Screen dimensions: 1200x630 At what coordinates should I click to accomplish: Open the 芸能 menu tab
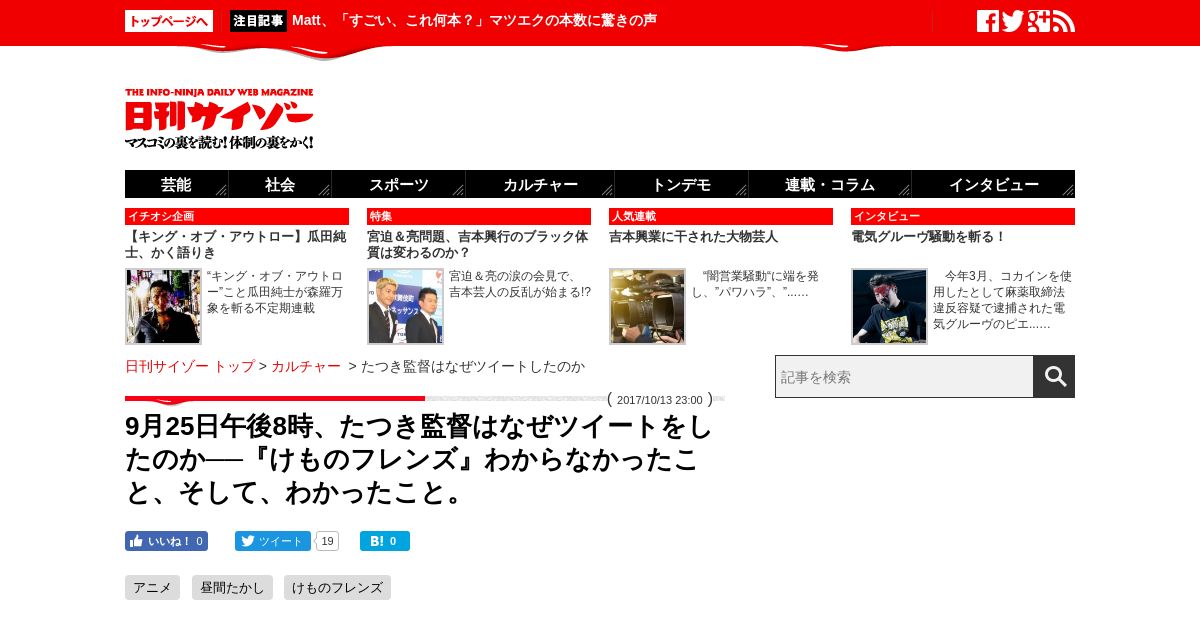(x=176, y=184)
